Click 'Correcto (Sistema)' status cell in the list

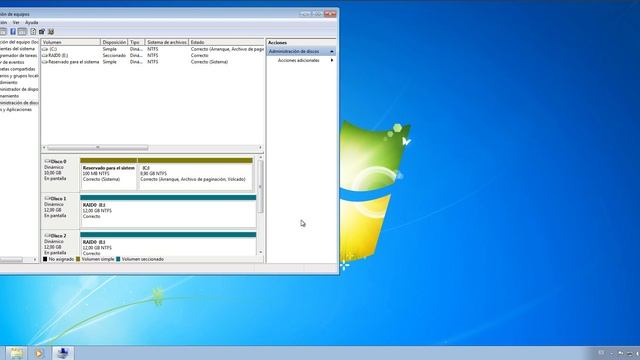tap(209, 62)
